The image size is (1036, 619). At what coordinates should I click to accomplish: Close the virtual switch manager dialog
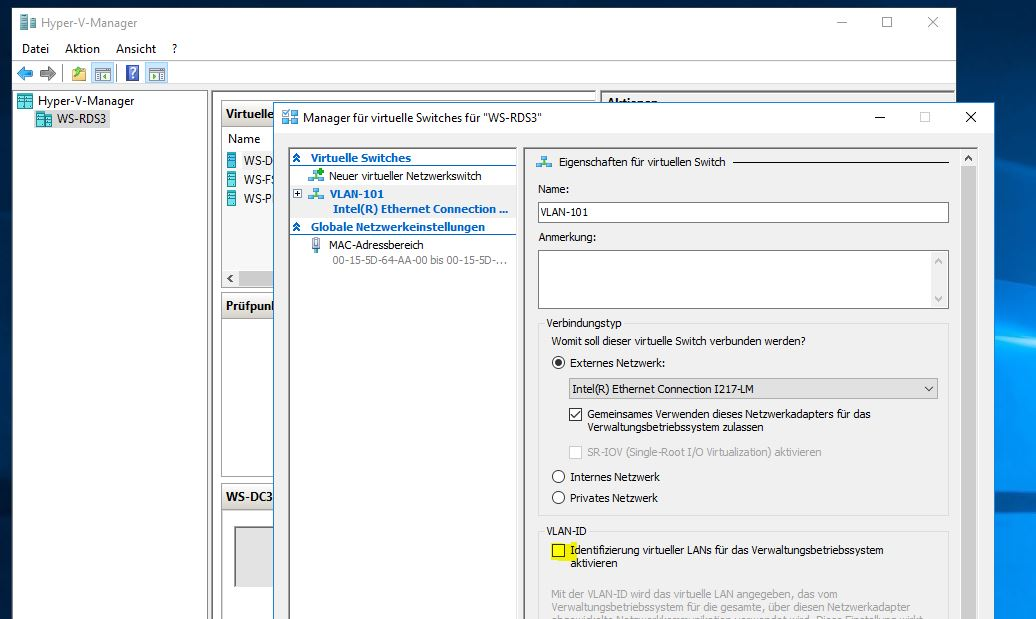click(x=971, y=118)
